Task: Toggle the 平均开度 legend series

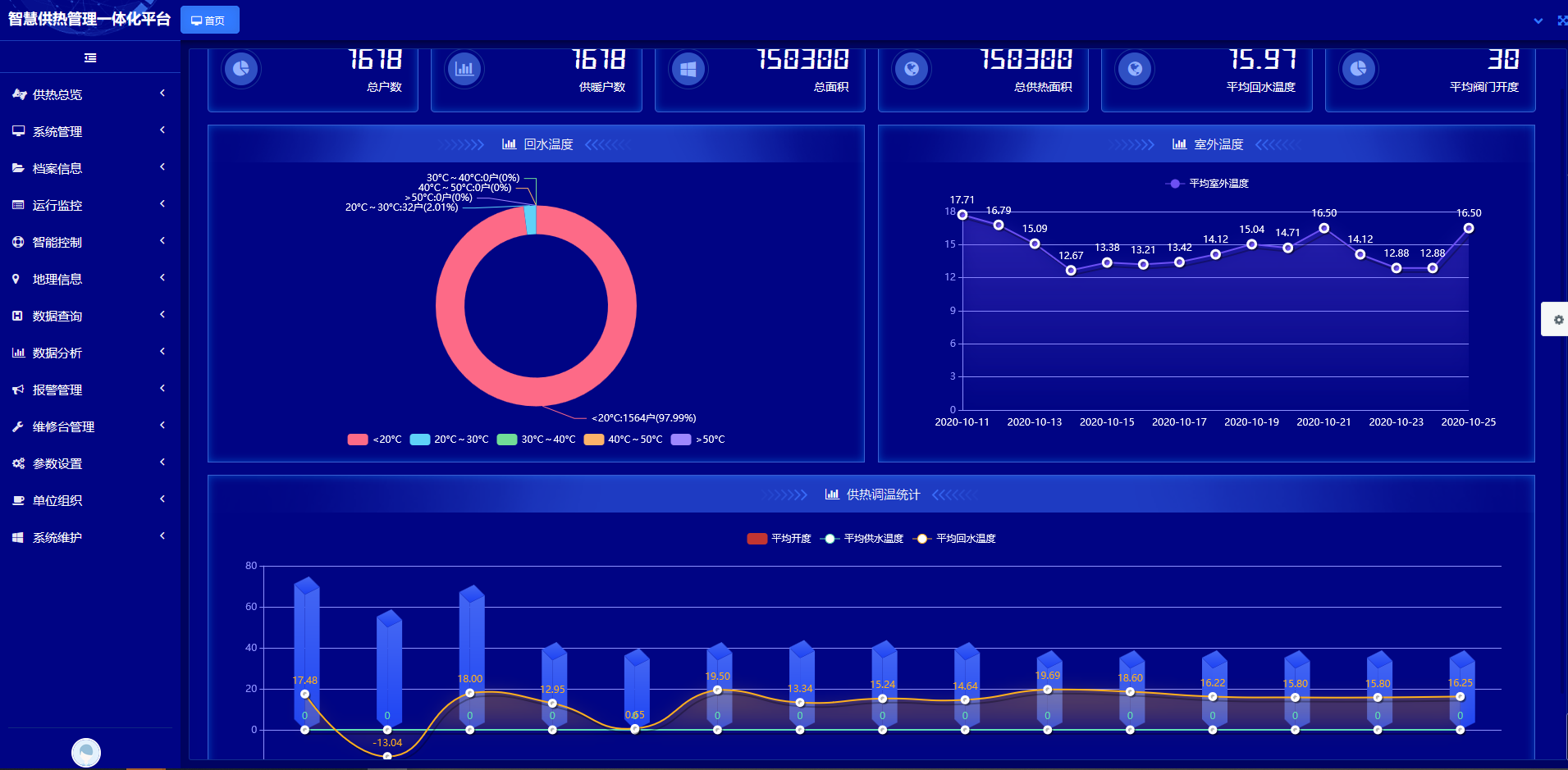Action: pyautogui.click(x=779, y=539)
